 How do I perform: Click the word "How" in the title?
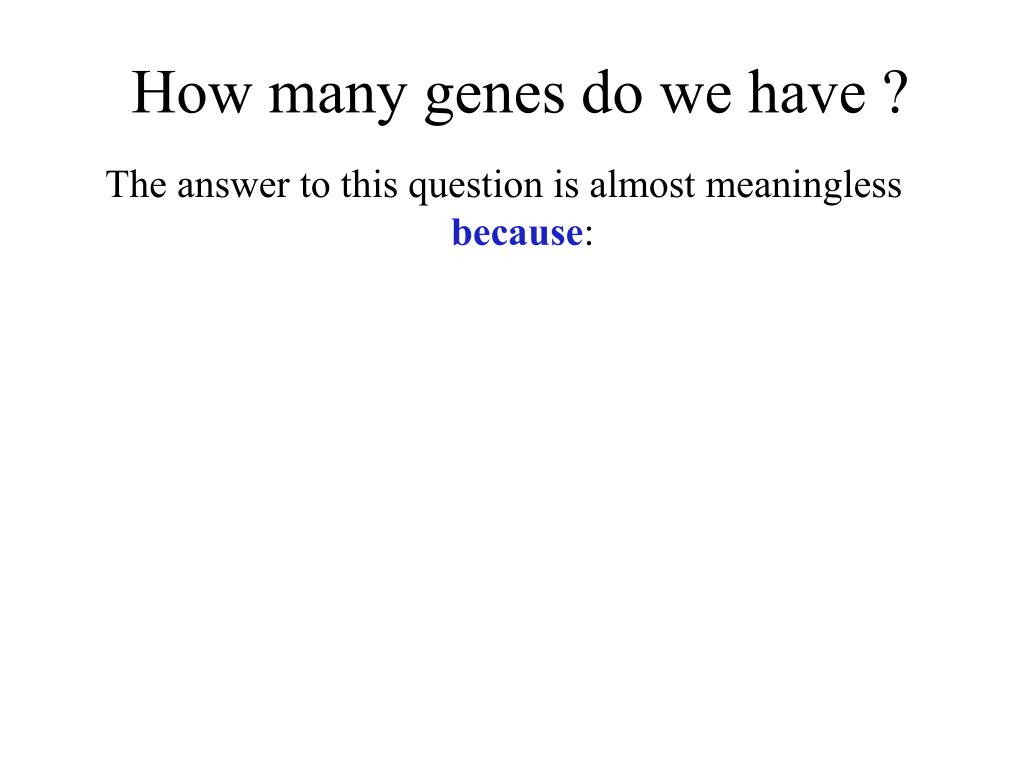191,93
